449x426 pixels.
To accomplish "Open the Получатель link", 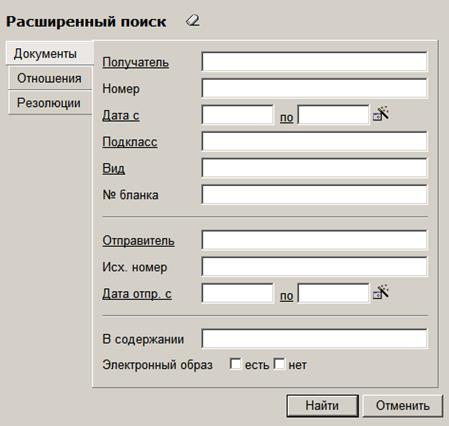I will coord(135,62).
